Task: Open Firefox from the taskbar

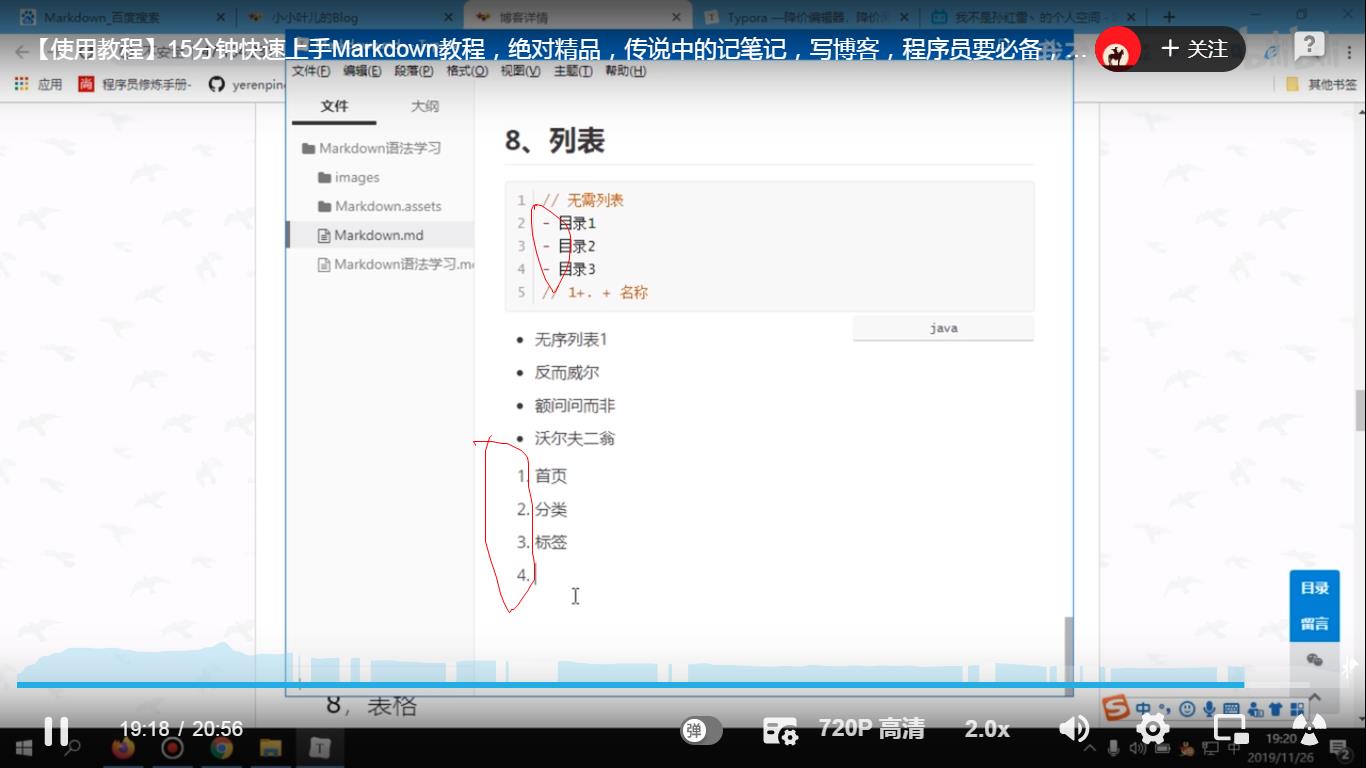Action: [124, 747]
